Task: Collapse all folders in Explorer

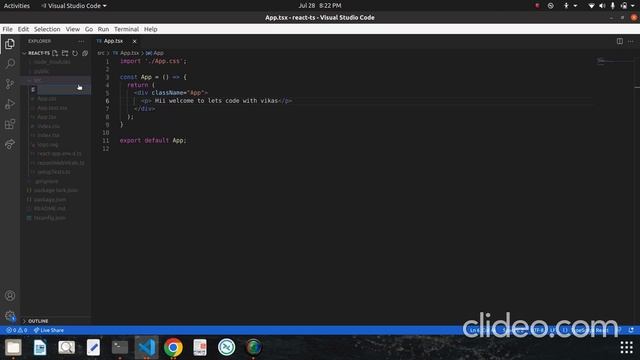Action: pyautogui.click(x=85, y=53)
